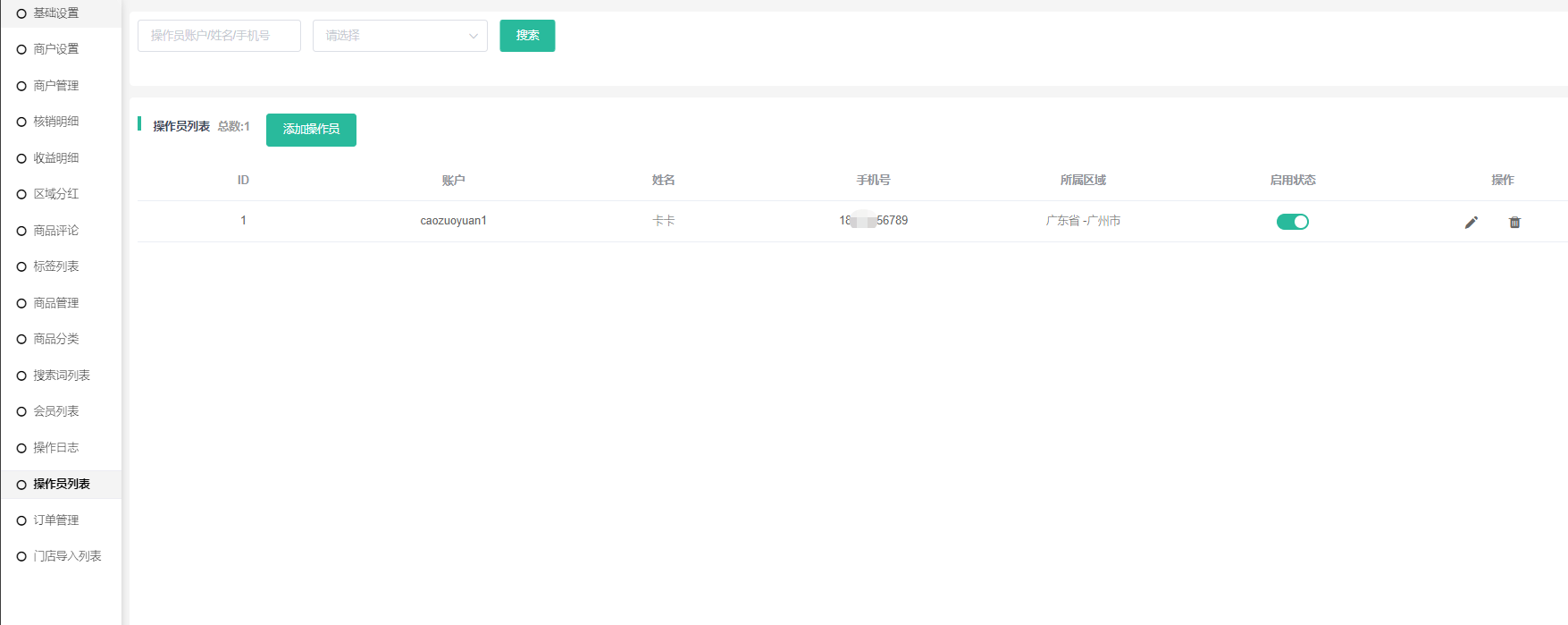Go to 商户管理 menu item
Viewport: 1568px width, 625px height.
[55, 86]
